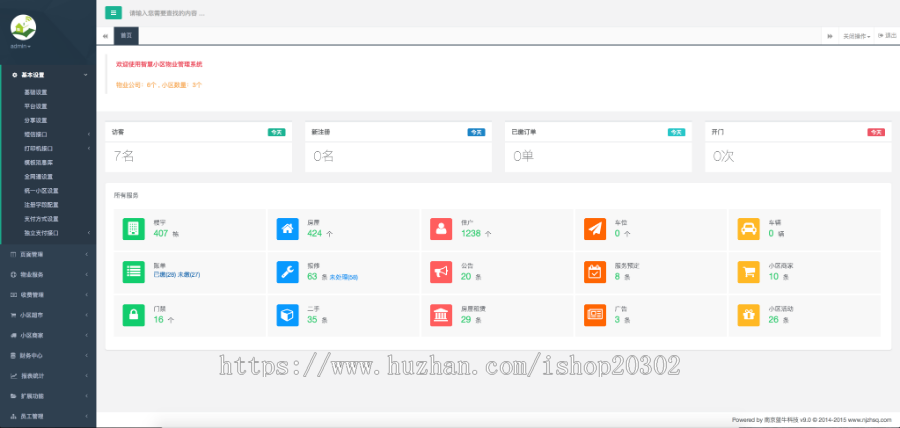Click the orange newspaper icon for 广告
Image resolution: width=900 pixels, height=428 pixels.
tap(595, 315)
